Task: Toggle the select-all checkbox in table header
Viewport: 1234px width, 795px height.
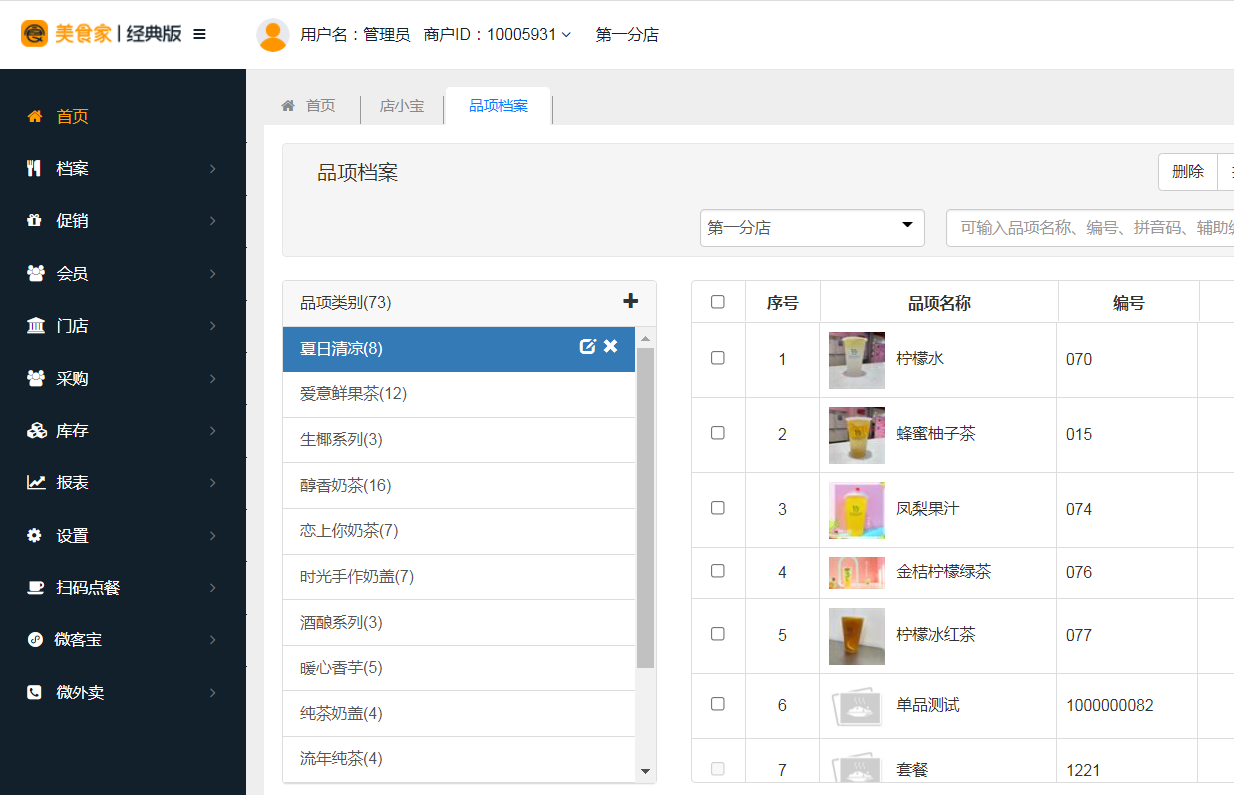Action: 717,302
